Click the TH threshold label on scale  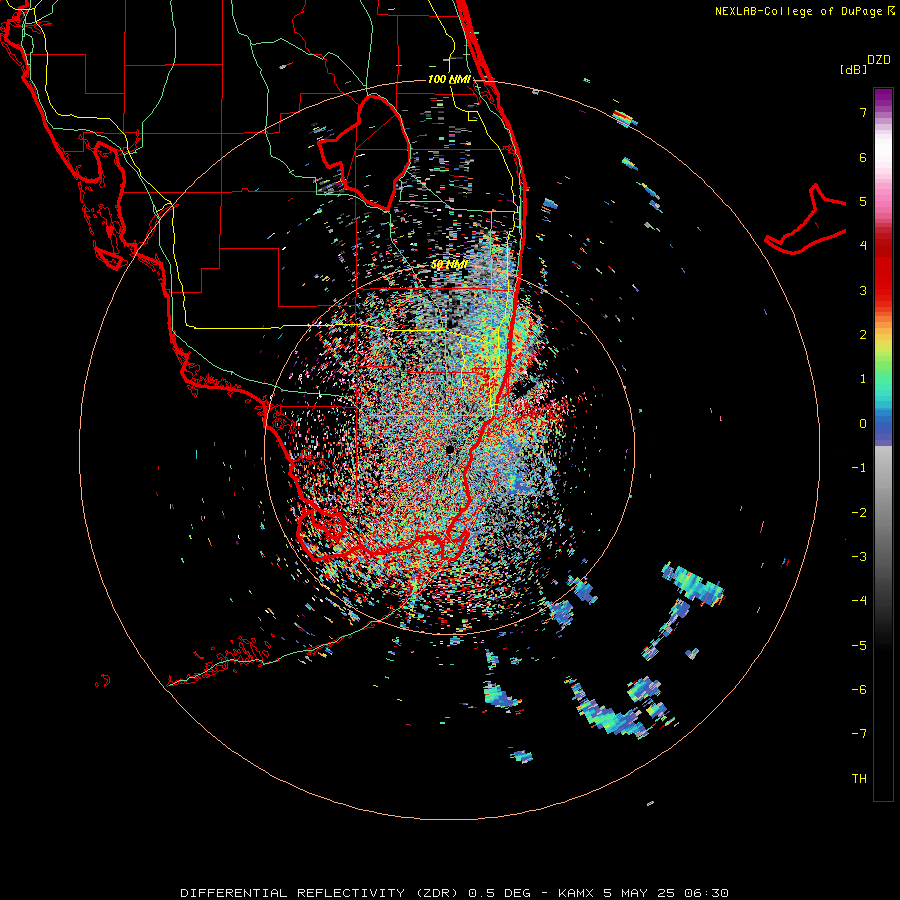click(859, 778)
